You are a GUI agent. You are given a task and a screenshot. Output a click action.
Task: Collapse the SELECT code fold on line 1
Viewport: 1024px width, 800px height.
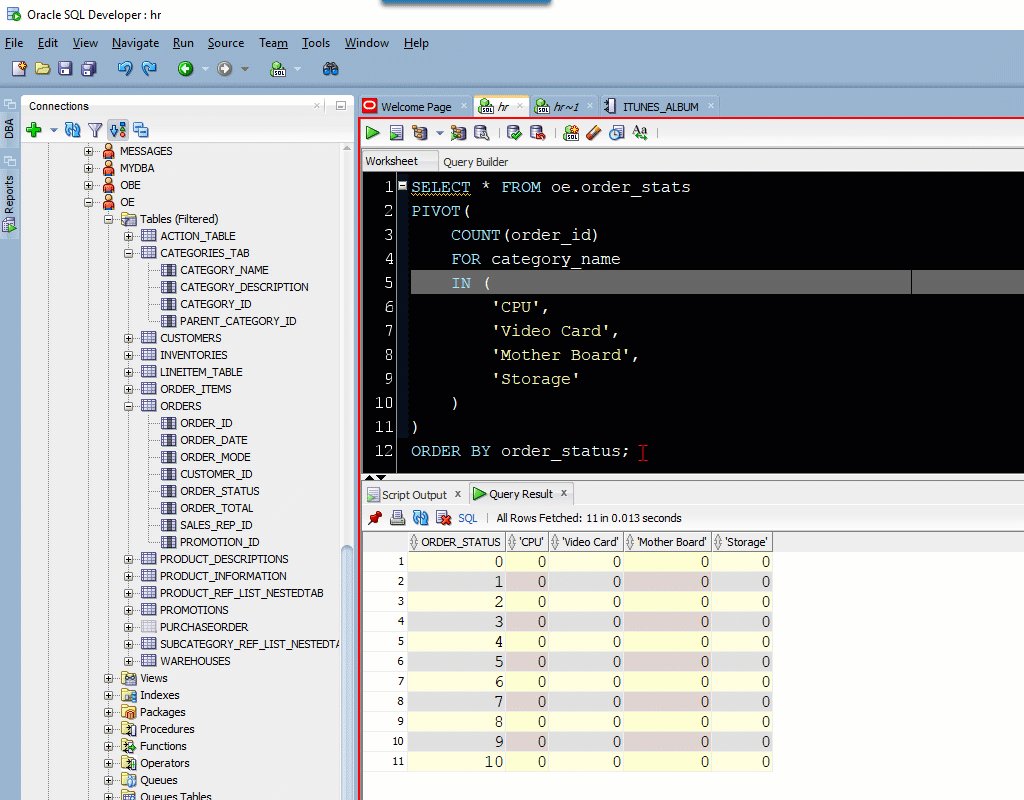(x=402, y=185)
